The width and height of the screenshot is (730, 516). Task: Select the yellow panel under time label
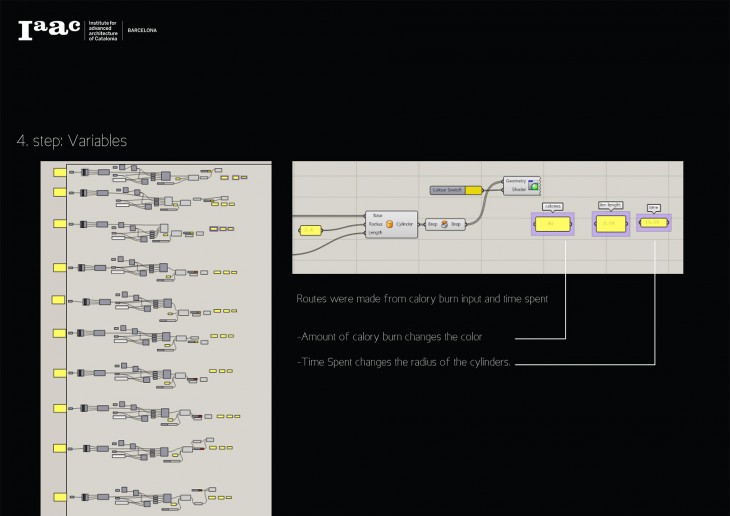(x=654, y=222)
